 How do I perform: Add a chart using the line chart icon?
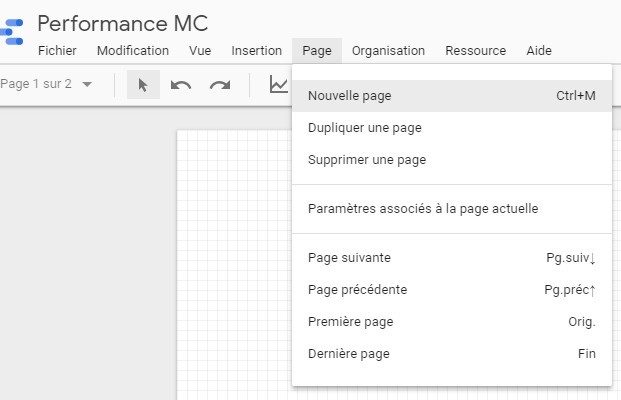click(278, 85)
